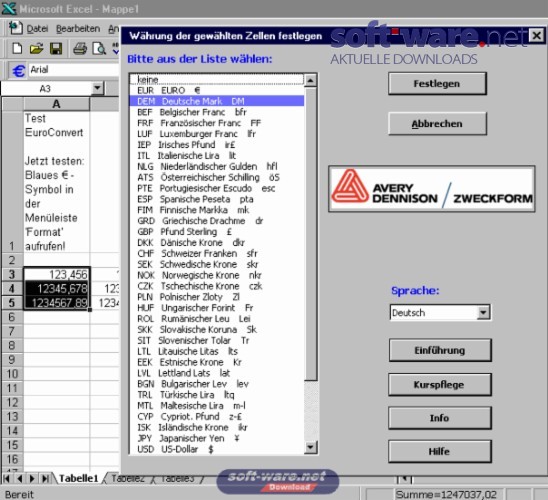Select 'GBP Pfund Sterling' entry
This screenshot has width=548, height=500.
pyautogui.click(x=217, y=232)
